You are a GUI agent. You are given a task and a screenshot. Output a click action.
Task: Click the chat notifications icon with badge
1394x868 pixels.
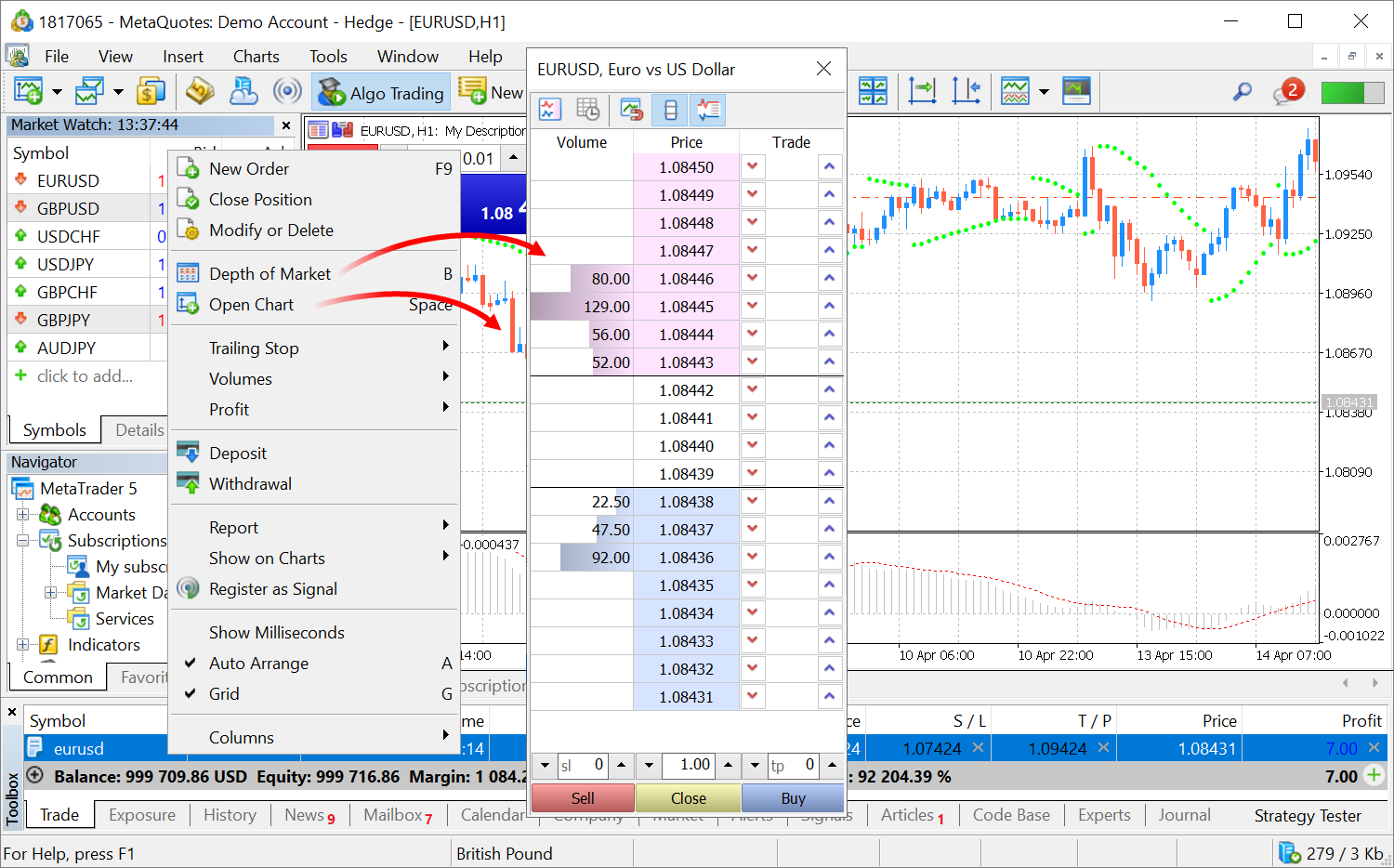[x=1287, y=92]
